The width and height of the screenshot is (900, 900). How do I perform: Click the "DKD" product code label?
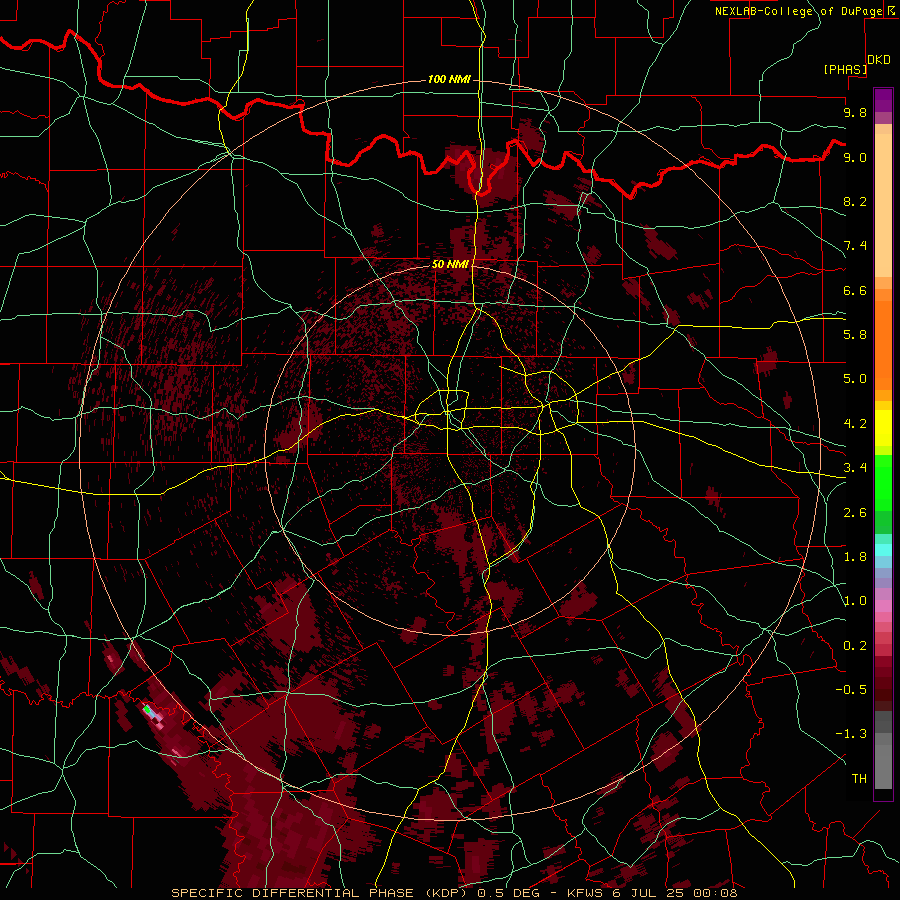(x=879, y=60)
